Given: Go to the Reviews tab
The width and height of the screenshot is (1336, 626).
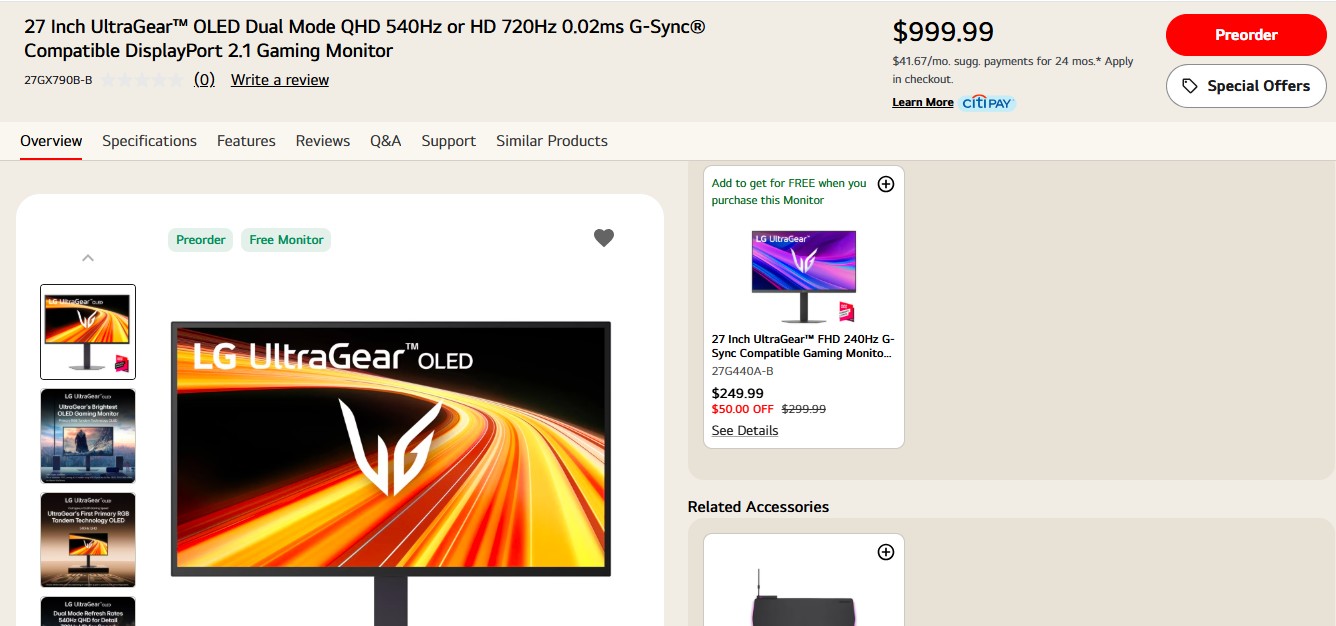Looking at the screenshot, I should pos(323,141).
